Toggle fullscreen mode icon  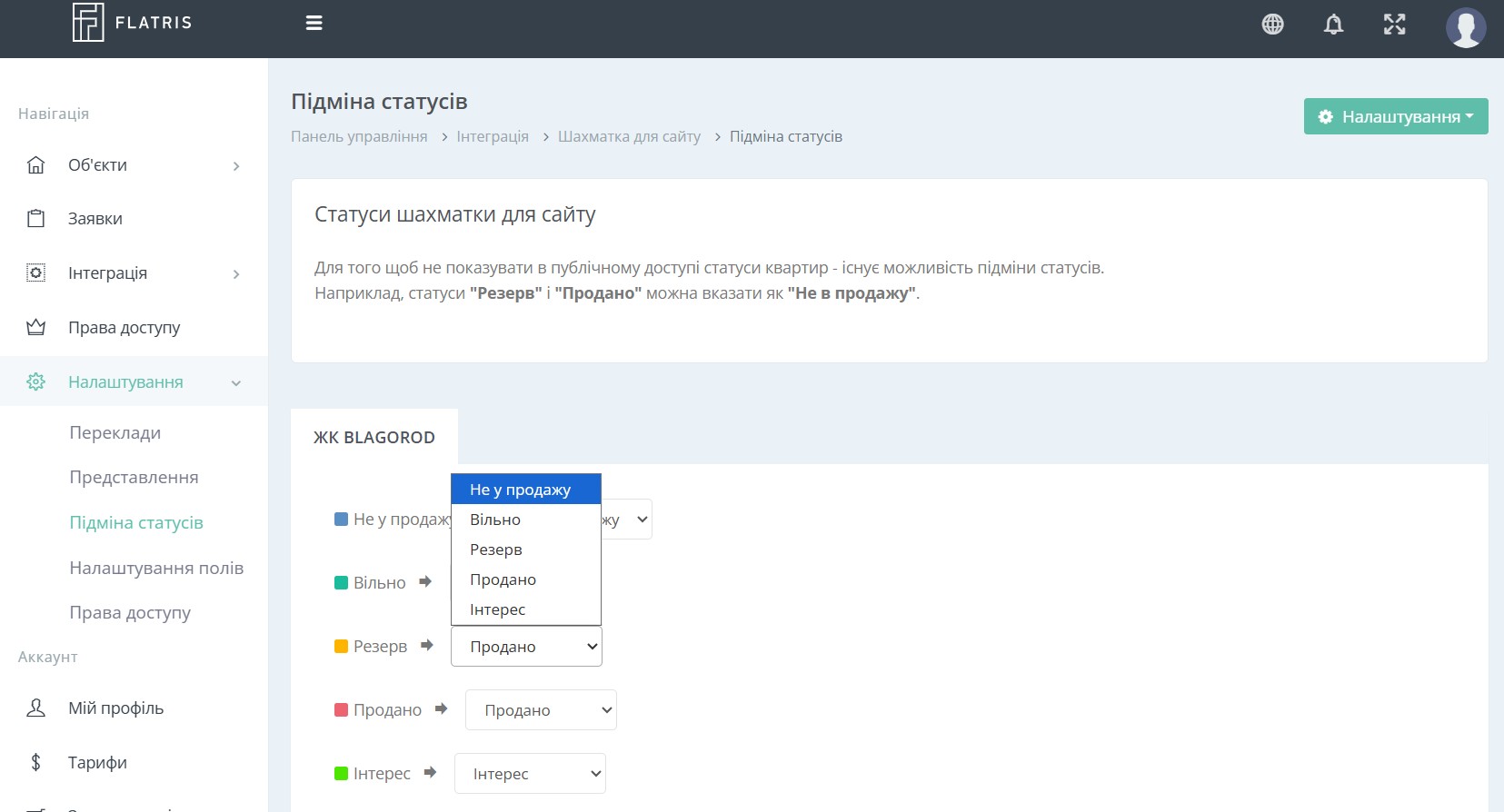coord(1394,25)
